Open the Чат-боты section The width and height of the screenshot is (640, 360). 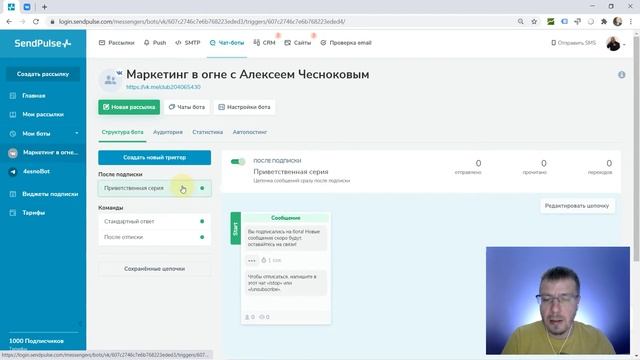click(x=227, y=42)
